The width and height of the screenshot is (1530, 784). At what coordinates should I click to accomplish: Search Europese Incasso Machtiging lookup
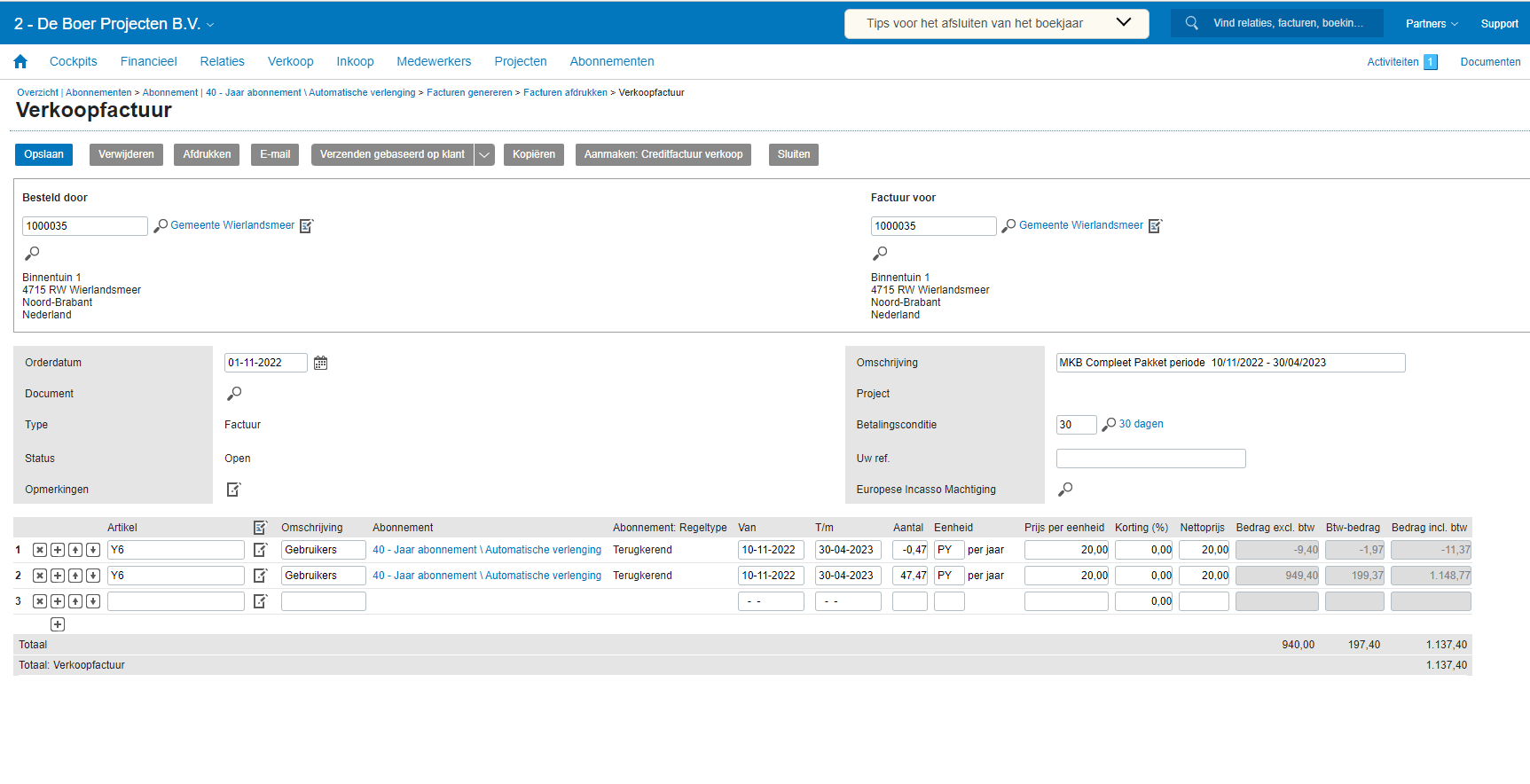tap(1065, 489)
